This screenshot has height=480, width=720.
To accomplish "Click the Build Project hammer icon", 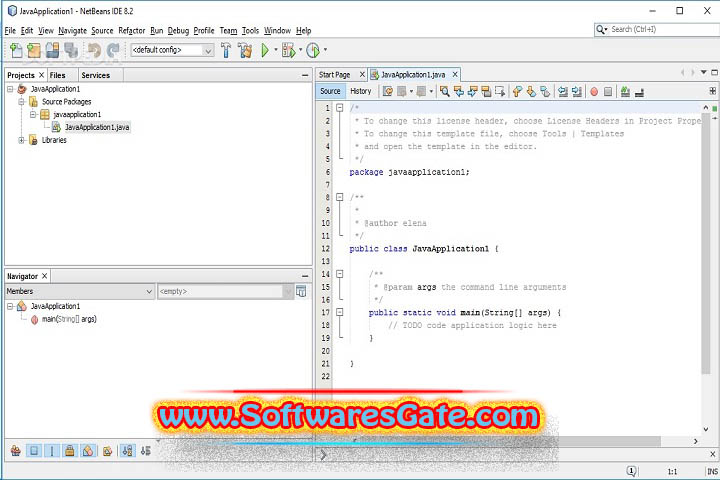I will 225,50.
